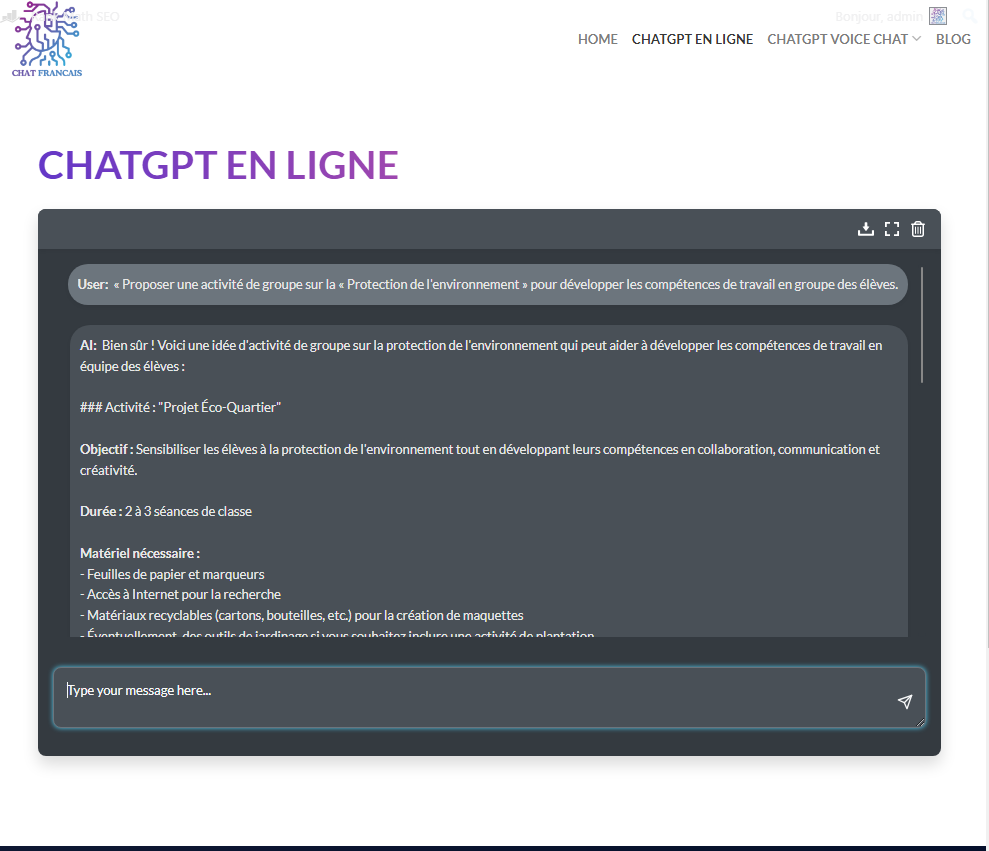Navigate to the Blog menu item
The image size is (989, 851).
(x=952, y=39)
